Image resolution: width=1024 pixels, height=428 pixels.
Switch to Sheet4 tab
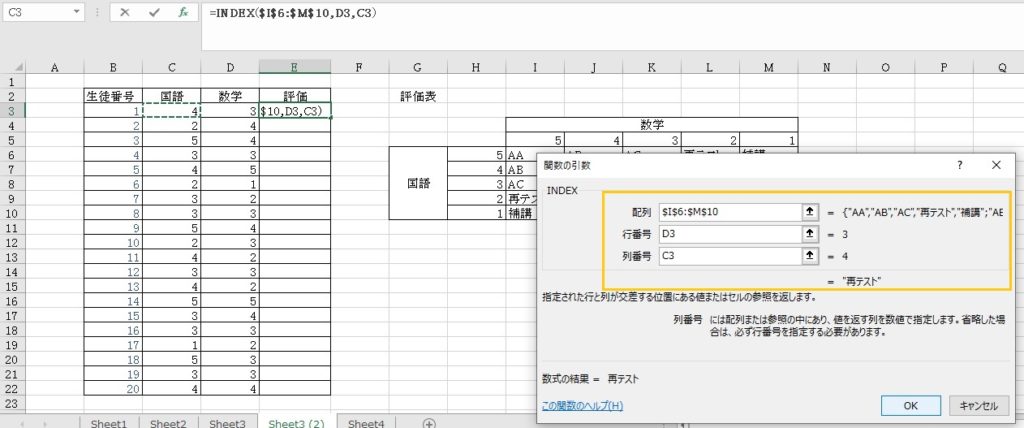coord(365,423)
